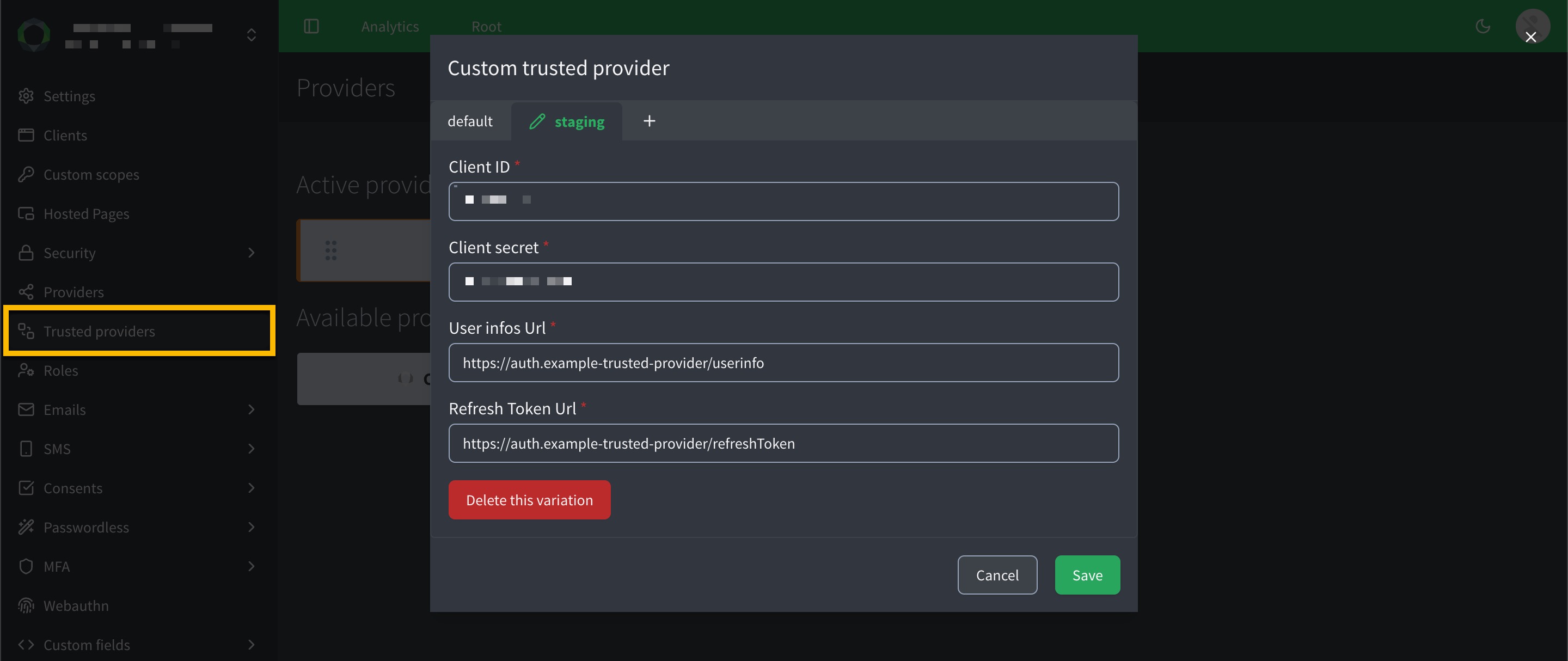Click the Delete this variation button
Viewport: 1568px width, 661px height.
529,500
